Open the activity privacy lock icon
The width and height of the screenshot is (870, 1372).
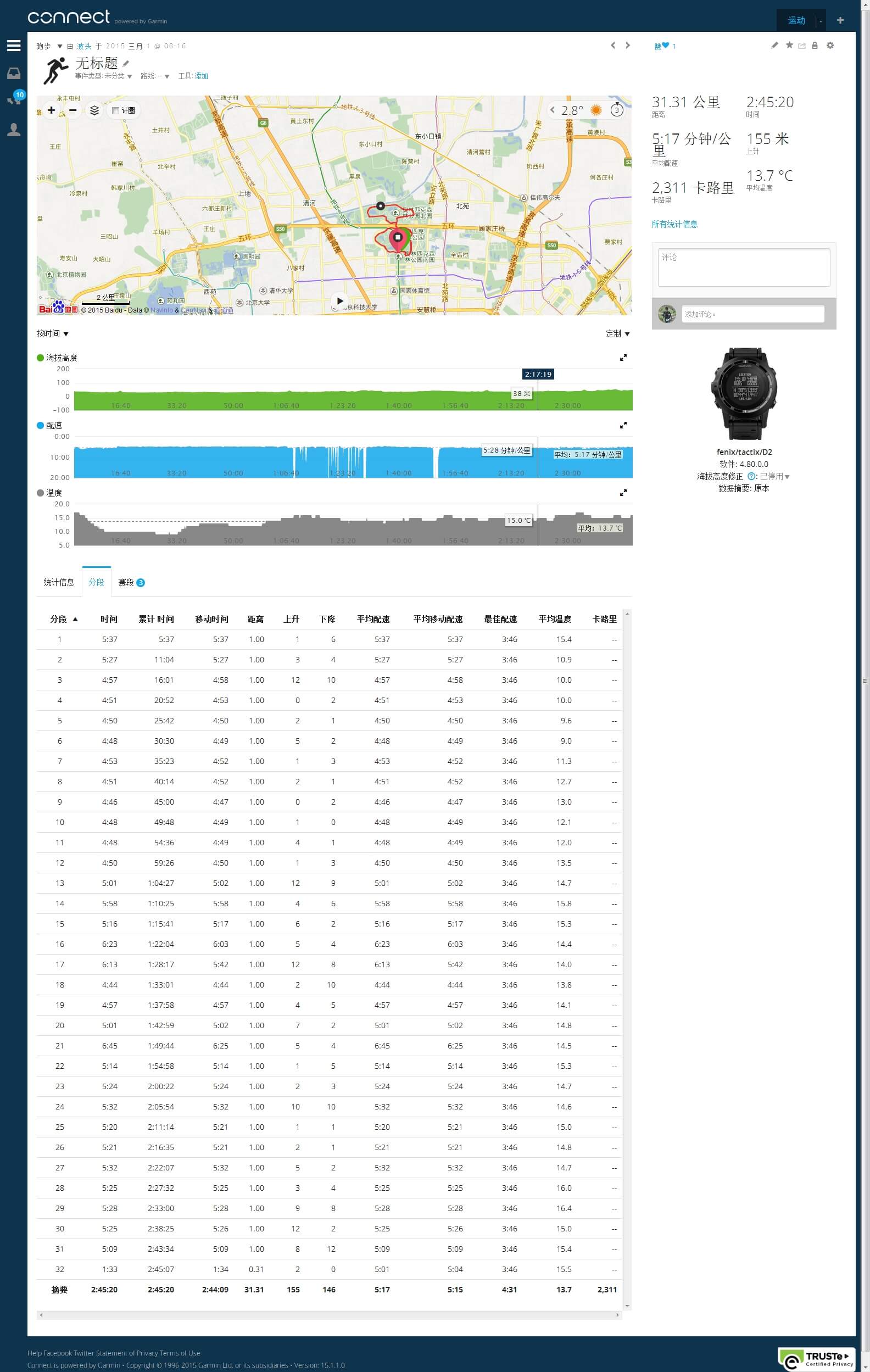tap(815, 46)
